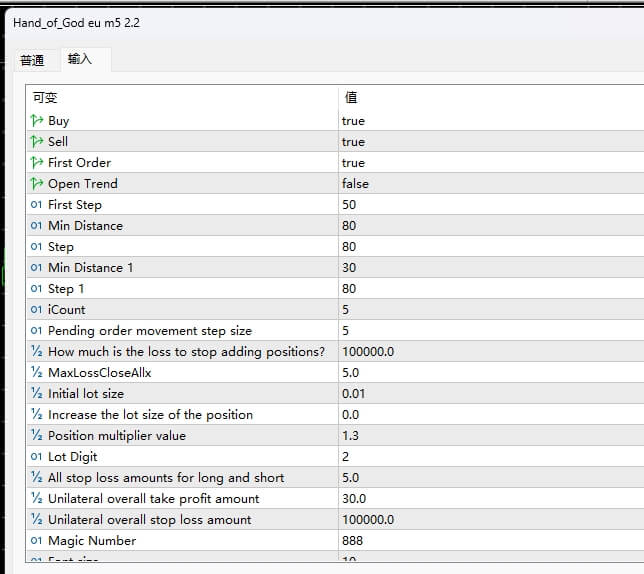Open the First Order value dropdown

[353, 163]
